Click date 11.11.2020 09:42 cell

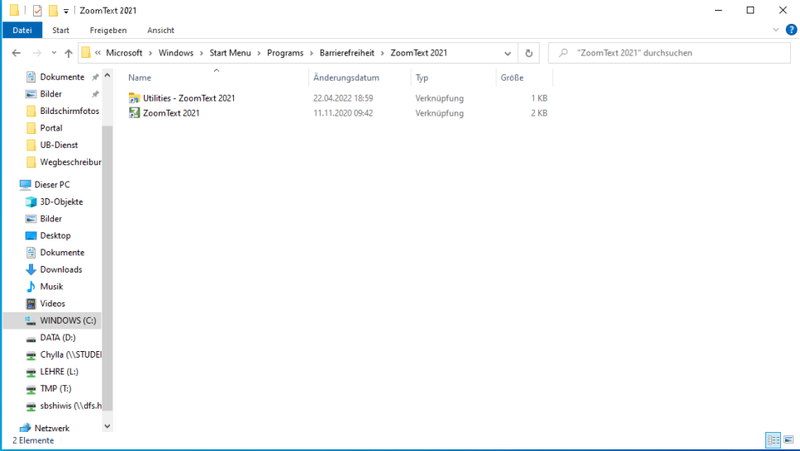pos(343,113)
